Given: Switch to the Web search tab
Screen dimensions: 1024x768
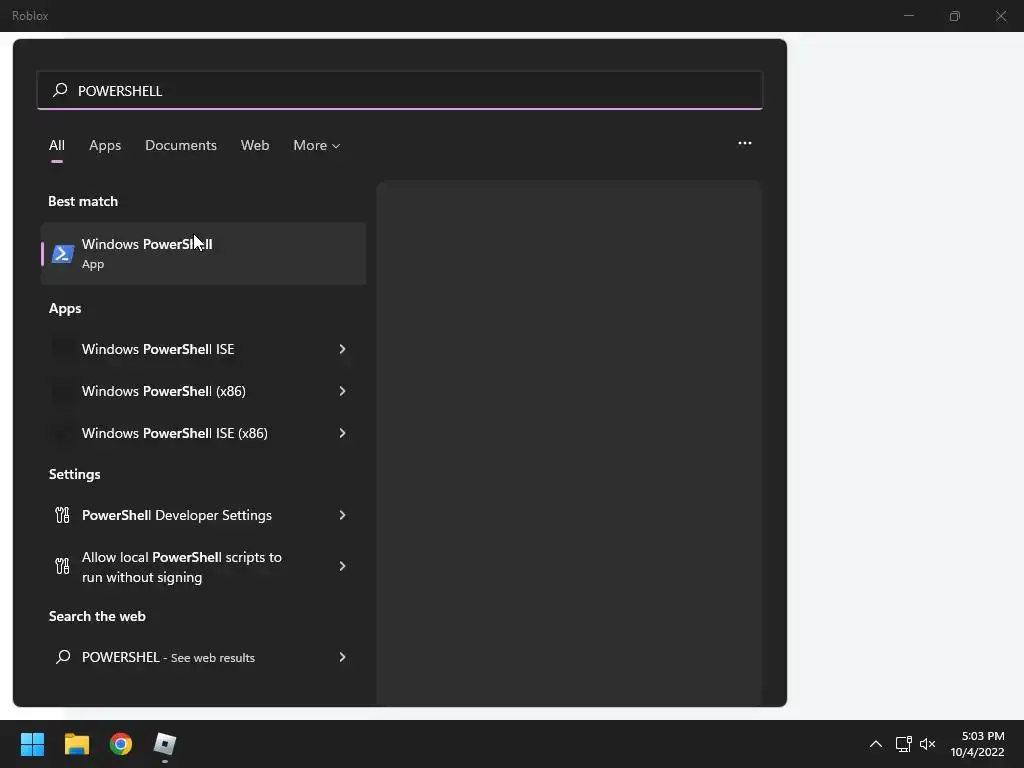Looking at the screenshot, I should pyautogui.click(x=255, y=145).
